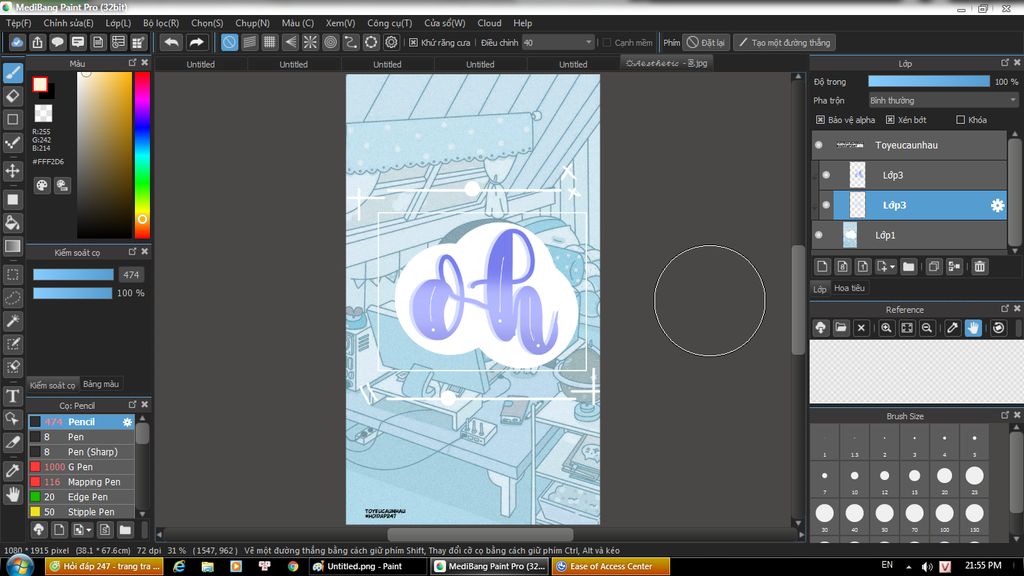Select the Move tool
Viewport: 1024px width, 576px height.
coord(13,171)
